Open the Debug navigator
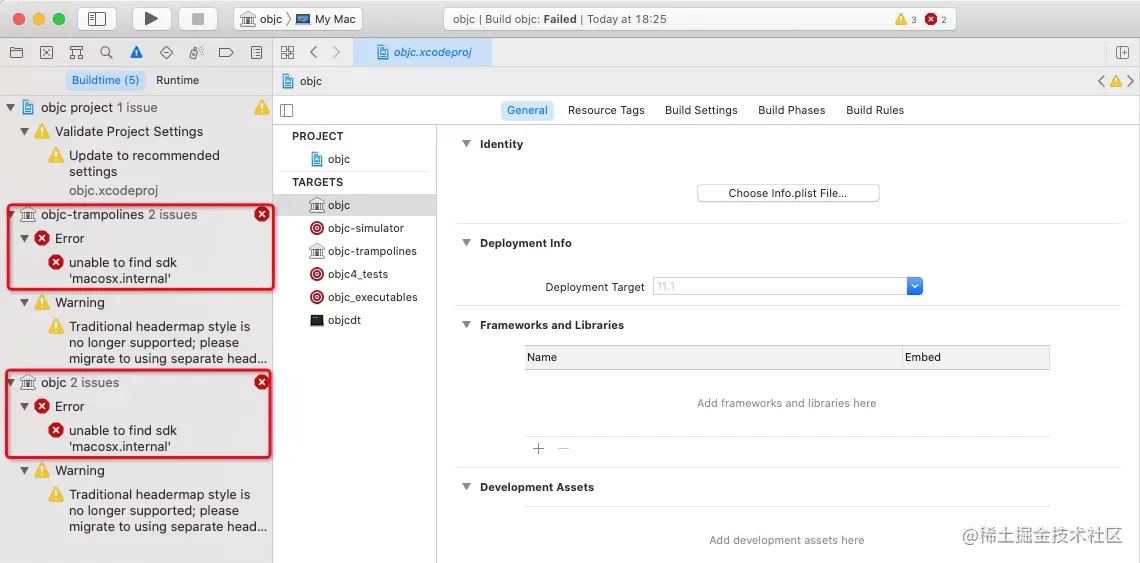 [x=196, y=52]
